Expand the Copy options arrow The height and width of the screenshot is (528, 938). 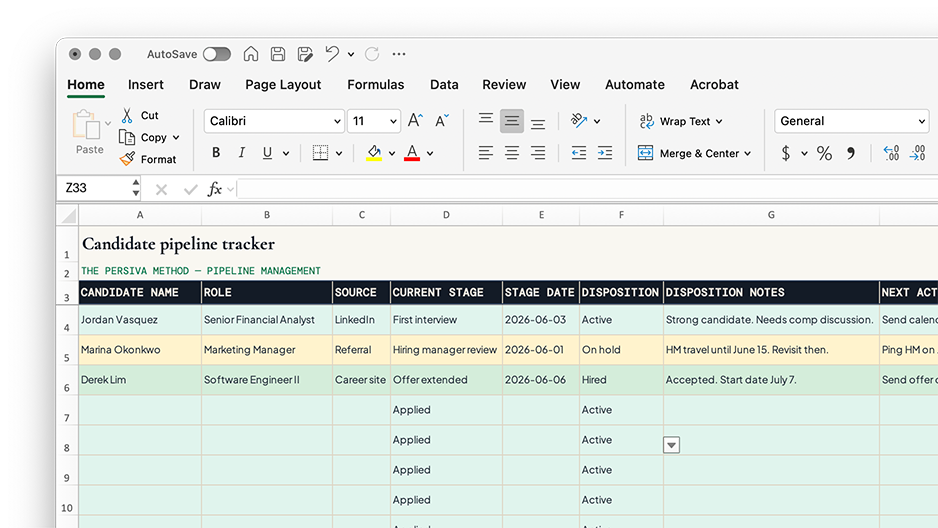tap(176, 138)
